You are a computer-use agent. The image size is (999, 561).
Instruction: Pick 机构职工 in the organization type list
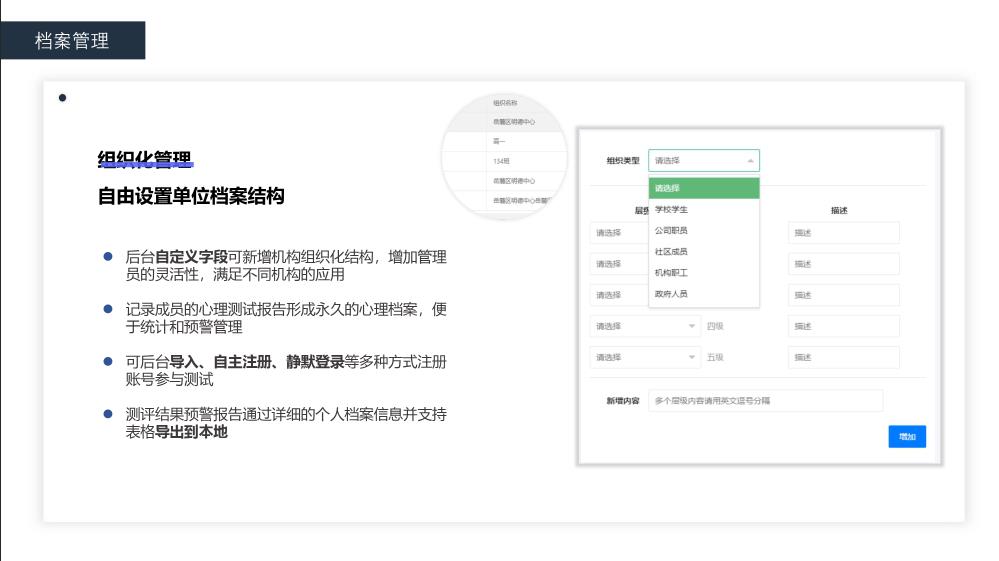click(703, 273)
